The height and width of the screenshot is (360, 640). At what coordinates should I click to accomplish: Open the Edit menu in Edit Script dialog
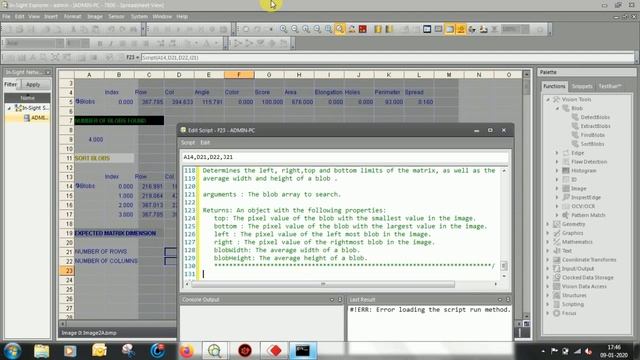coord(205,142)
